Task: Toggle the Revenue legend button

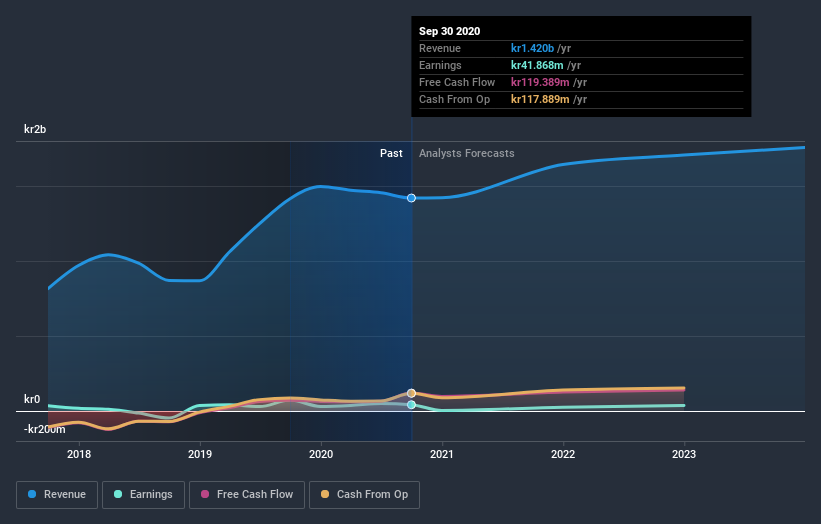Action: point(57,495)
